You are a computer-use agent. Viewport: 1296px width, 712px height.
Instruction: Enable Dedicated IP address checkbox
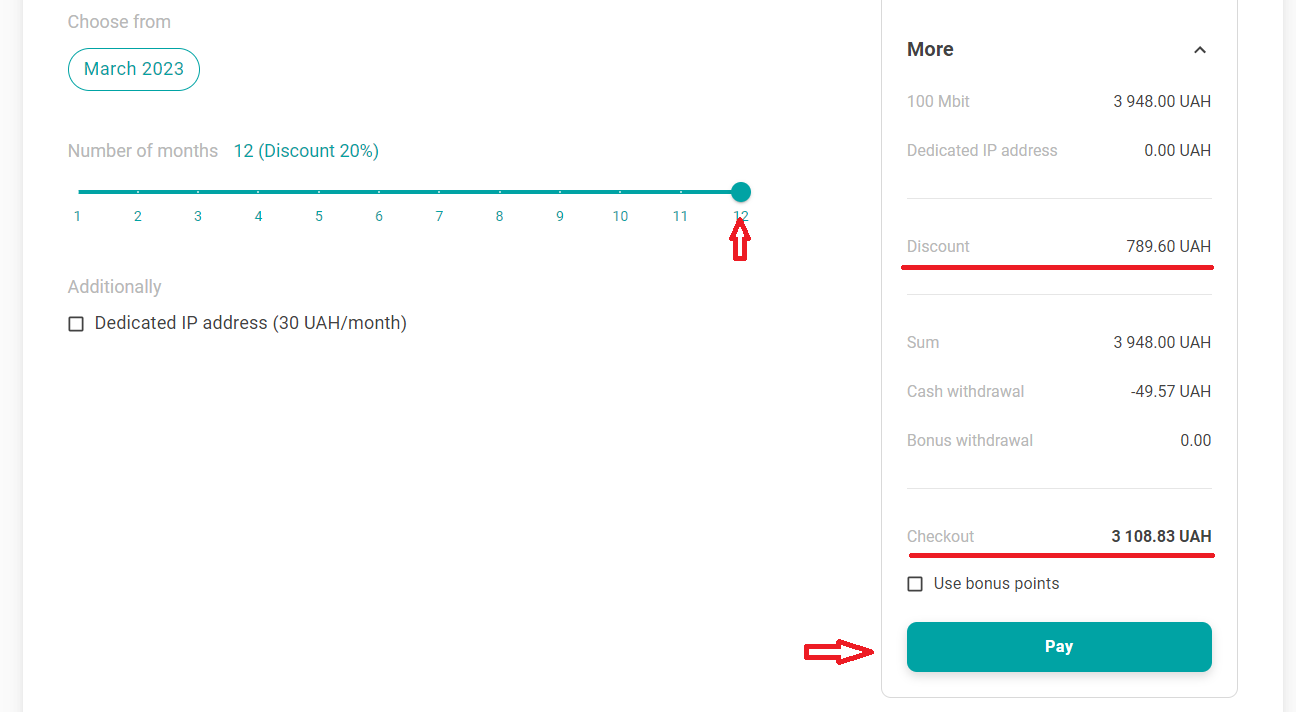click(x=76, y=324)
